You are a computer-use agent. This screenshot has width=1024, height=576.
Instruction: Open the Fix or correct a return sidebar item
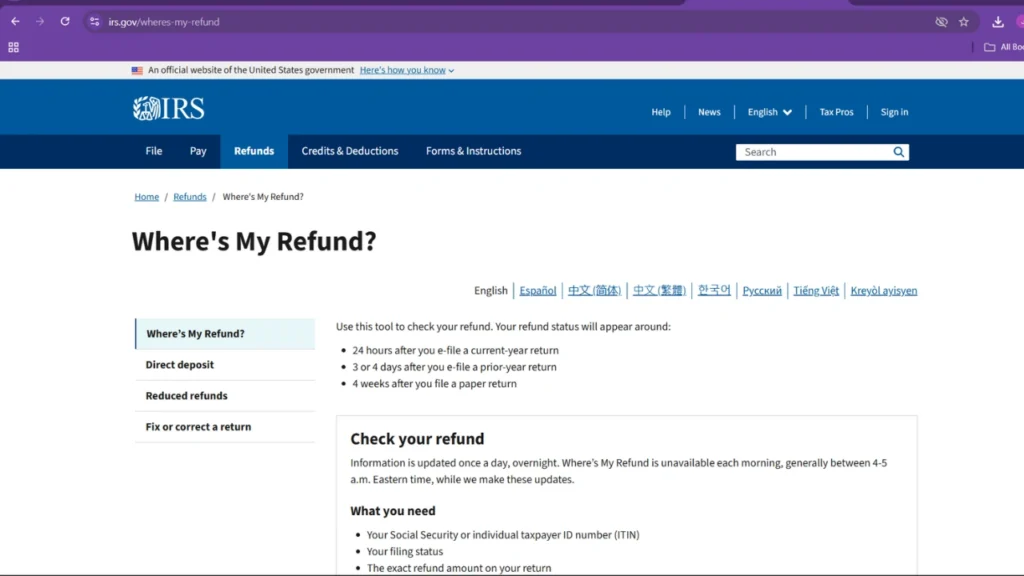(x=198, y=427)
